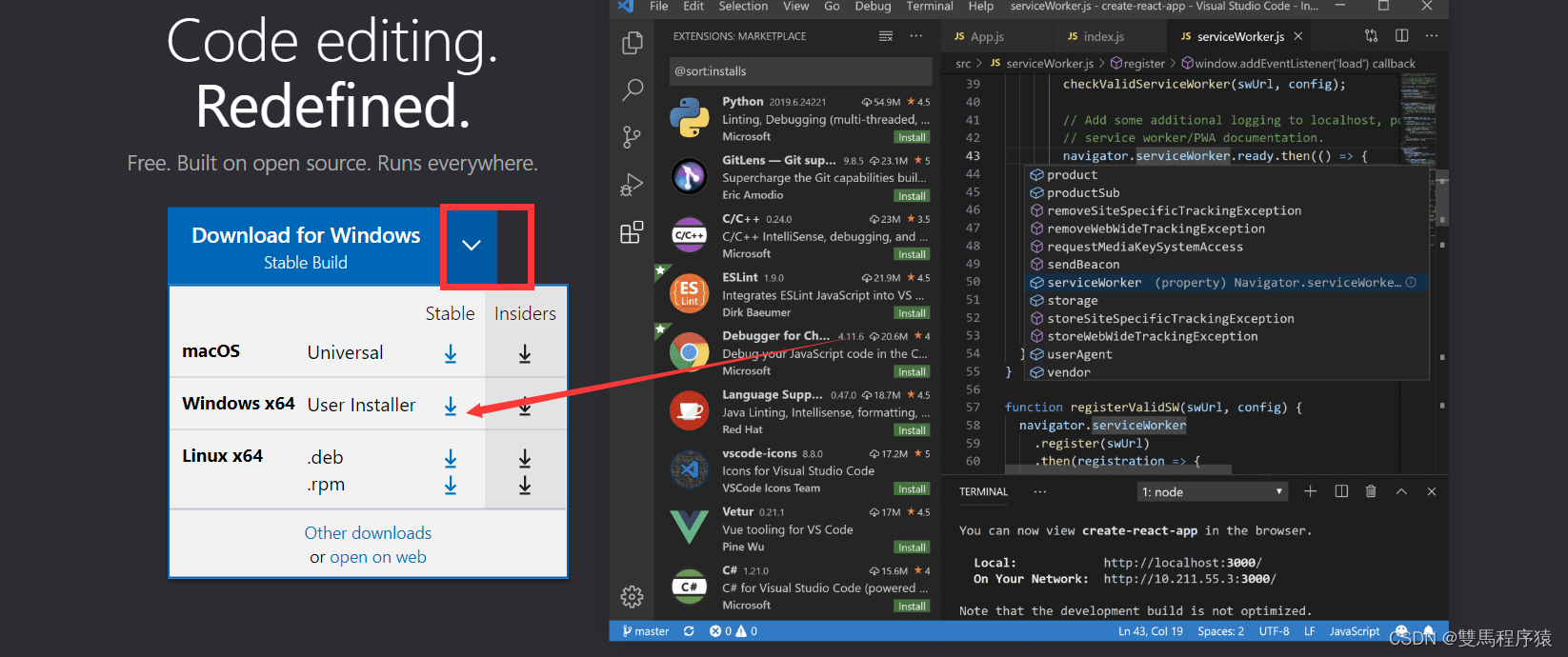Open the Terminal menu

click(930, 6)
